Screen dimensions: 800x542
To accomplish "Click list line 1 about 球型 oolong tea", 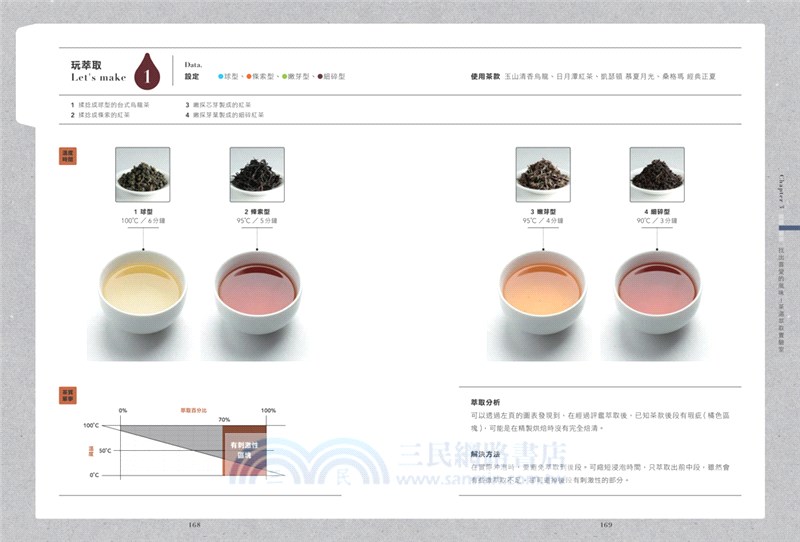I will (x=110, y=105).
